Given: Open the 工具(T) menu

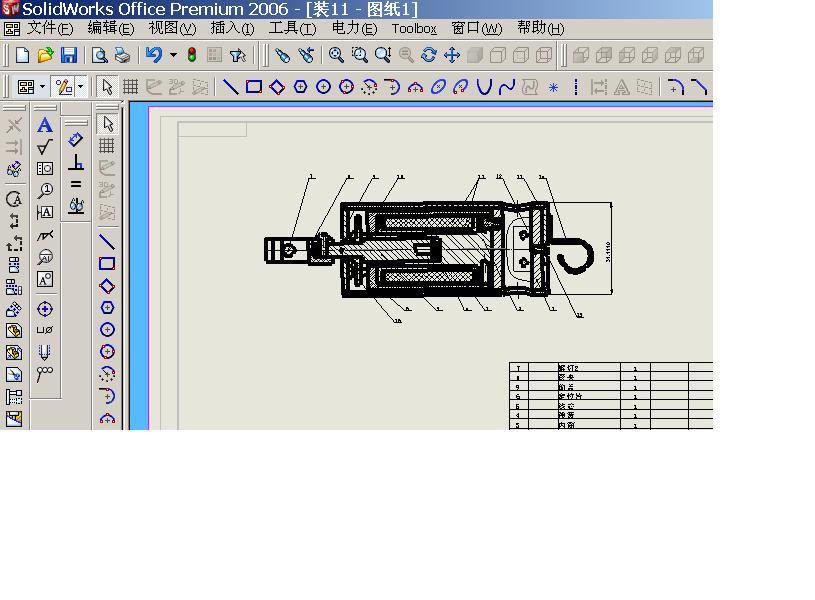Looking at the screenshot, I should [291, 29].
